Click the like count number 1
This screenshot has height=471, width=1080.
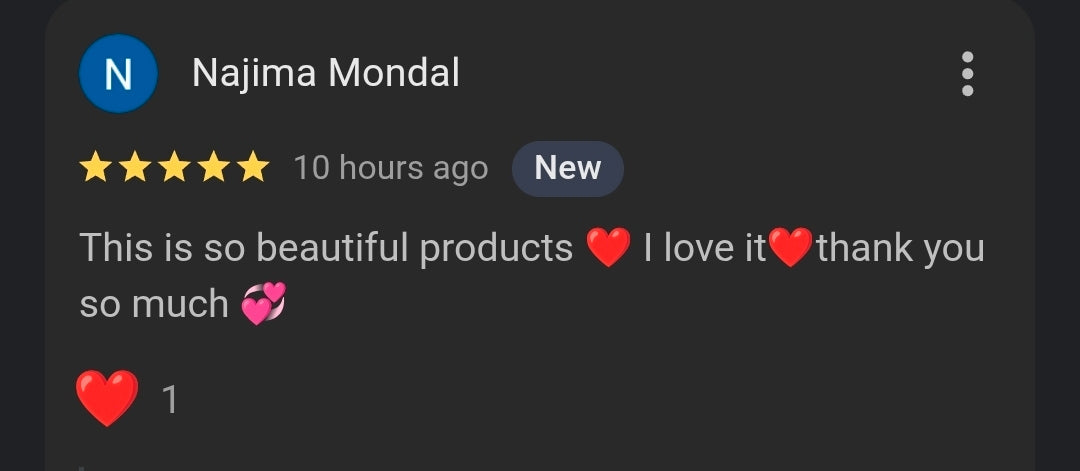(170, 400)
